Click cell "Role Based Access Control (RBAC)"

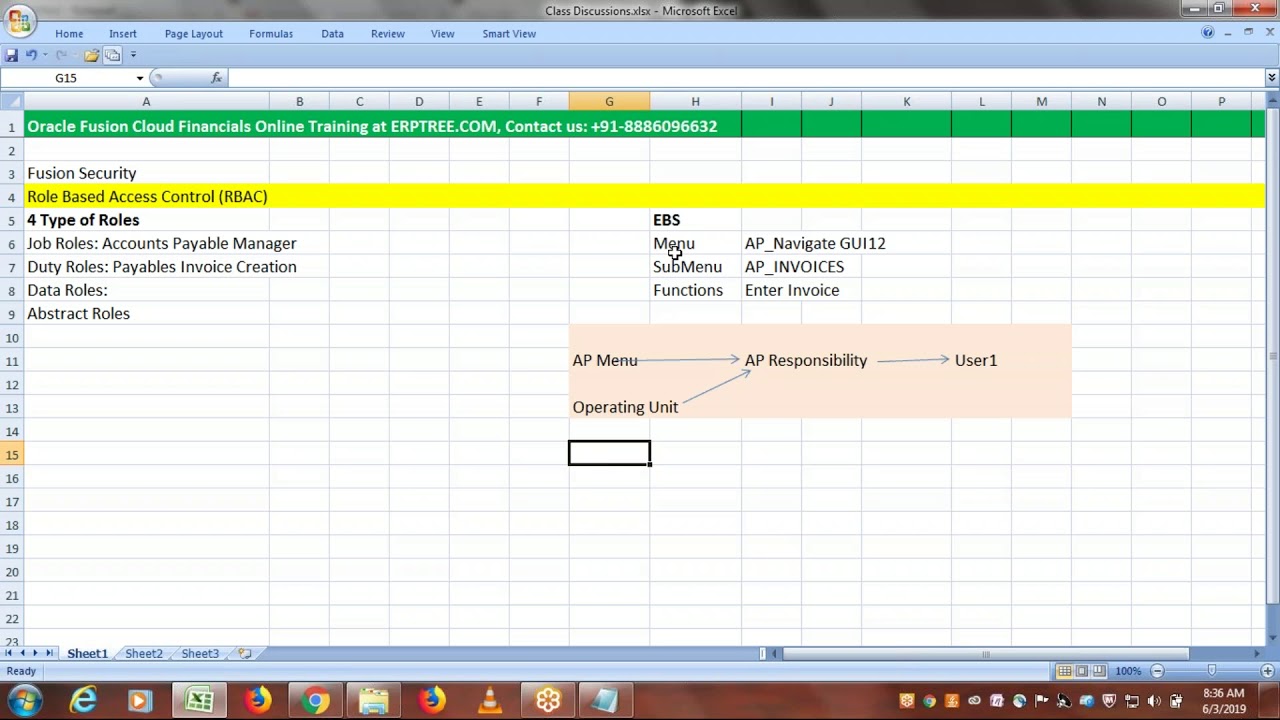tap(147, 197)
